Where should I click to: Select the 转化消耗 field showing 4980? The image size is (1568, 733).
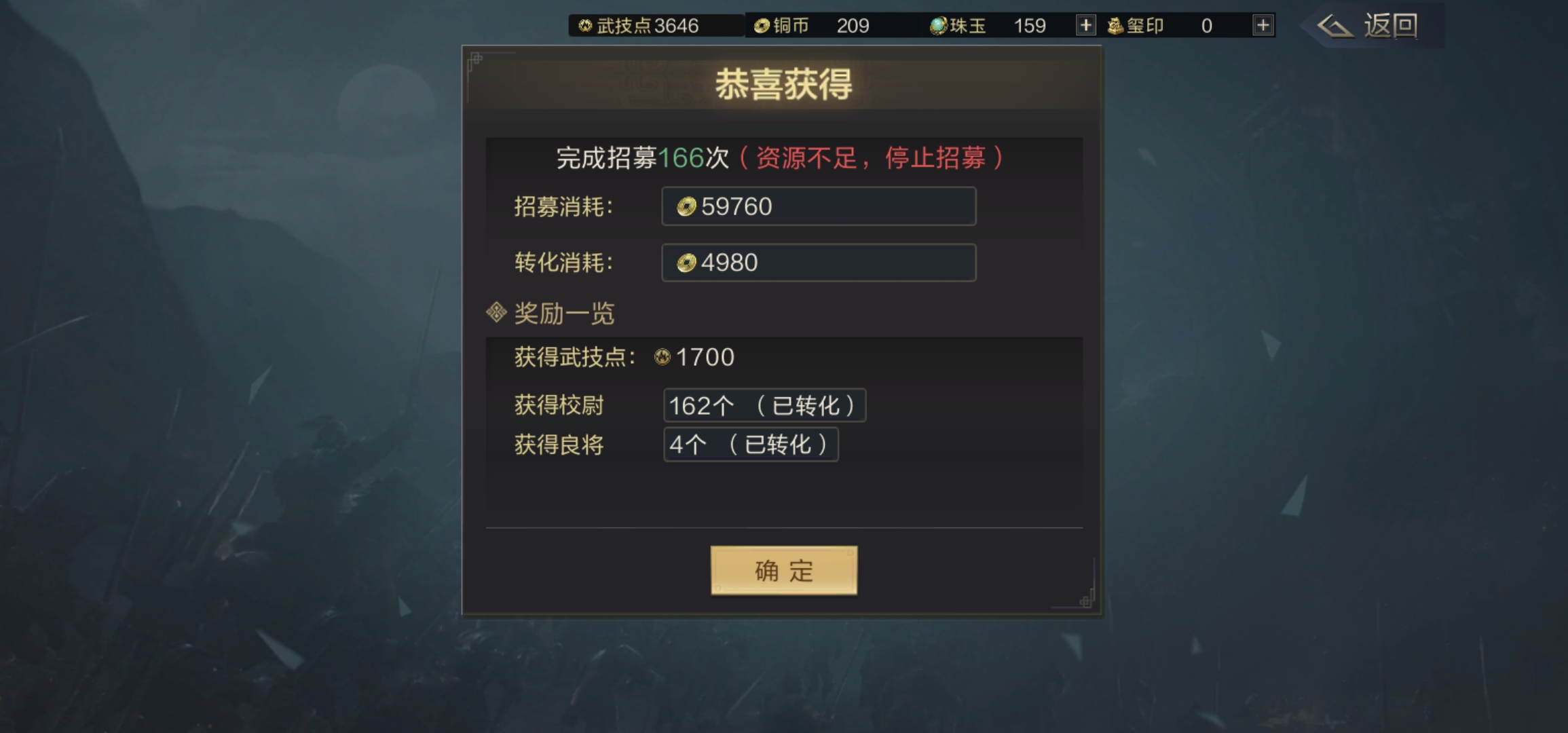click(819, 263)
